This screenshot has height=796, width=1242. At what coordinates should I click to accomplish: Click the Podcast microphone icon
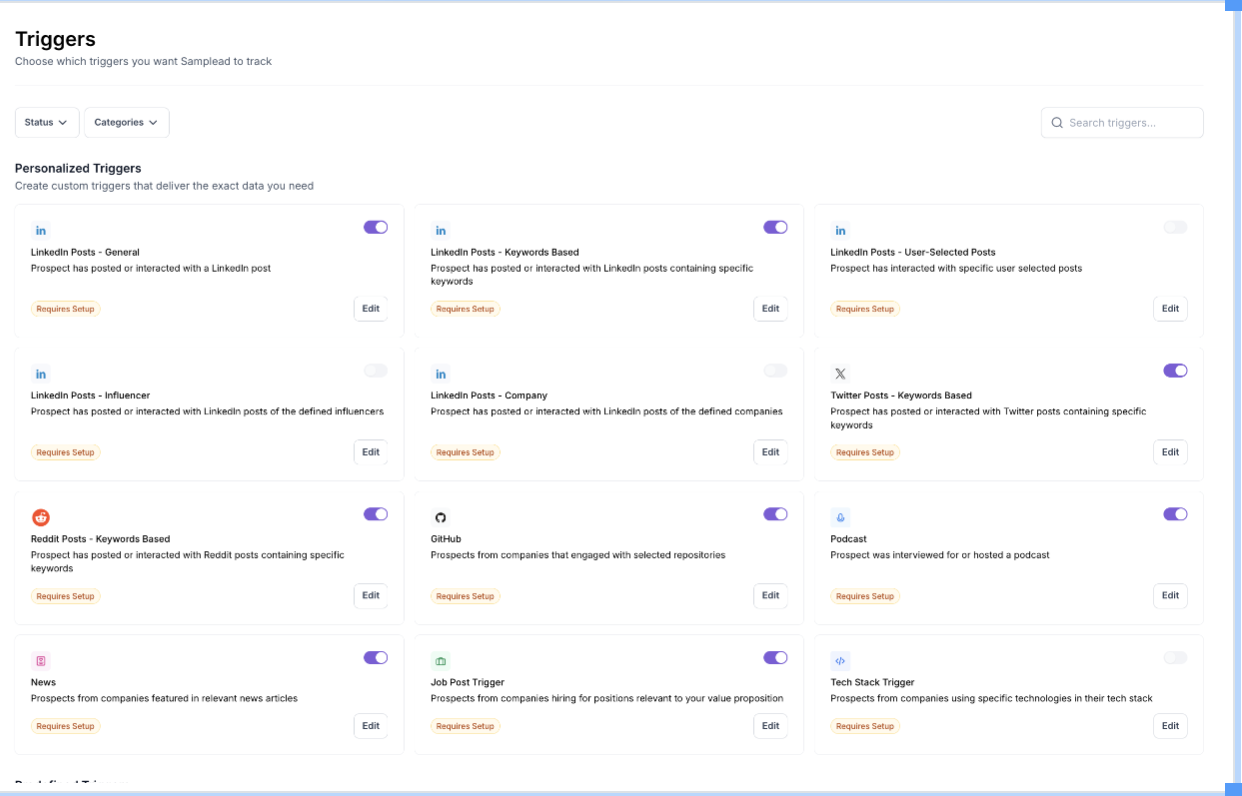841,517
